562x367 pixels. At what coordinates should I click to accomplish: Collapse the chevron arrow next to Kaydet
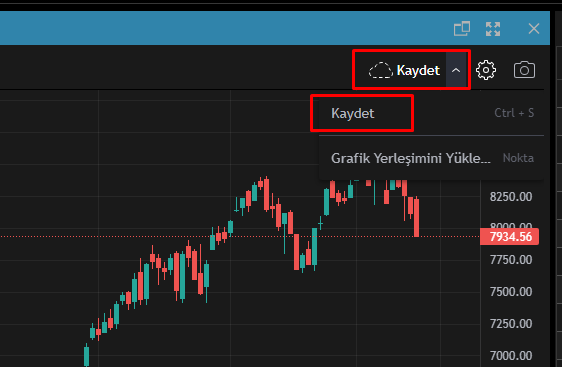tap(456, 70)
